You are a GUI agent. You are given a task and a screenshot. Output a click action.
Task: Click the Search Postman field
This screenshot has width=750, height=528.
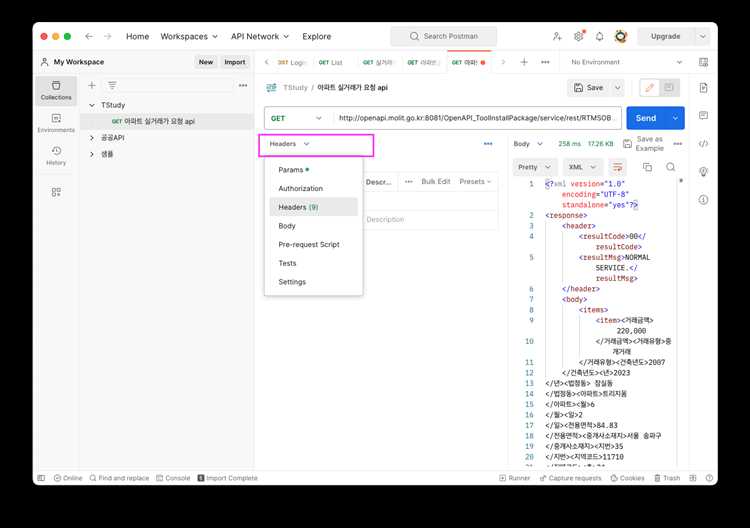point(443,36)
